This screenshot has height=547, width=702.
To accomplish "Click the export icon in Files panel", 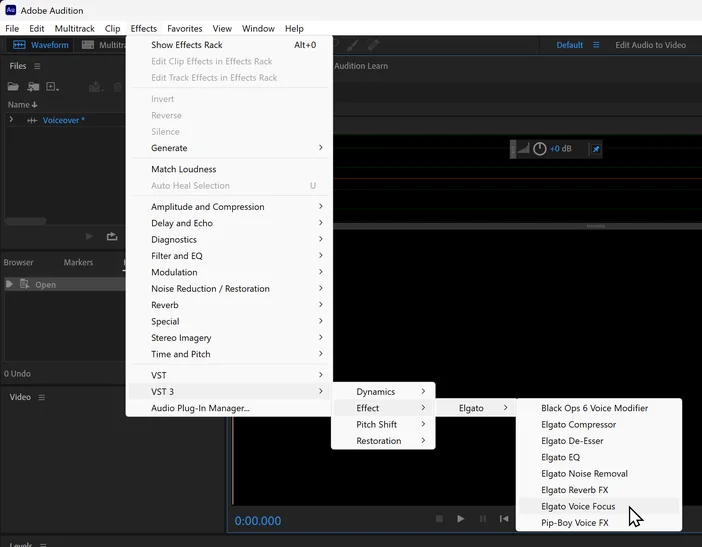I will click(x=112, y=236).
